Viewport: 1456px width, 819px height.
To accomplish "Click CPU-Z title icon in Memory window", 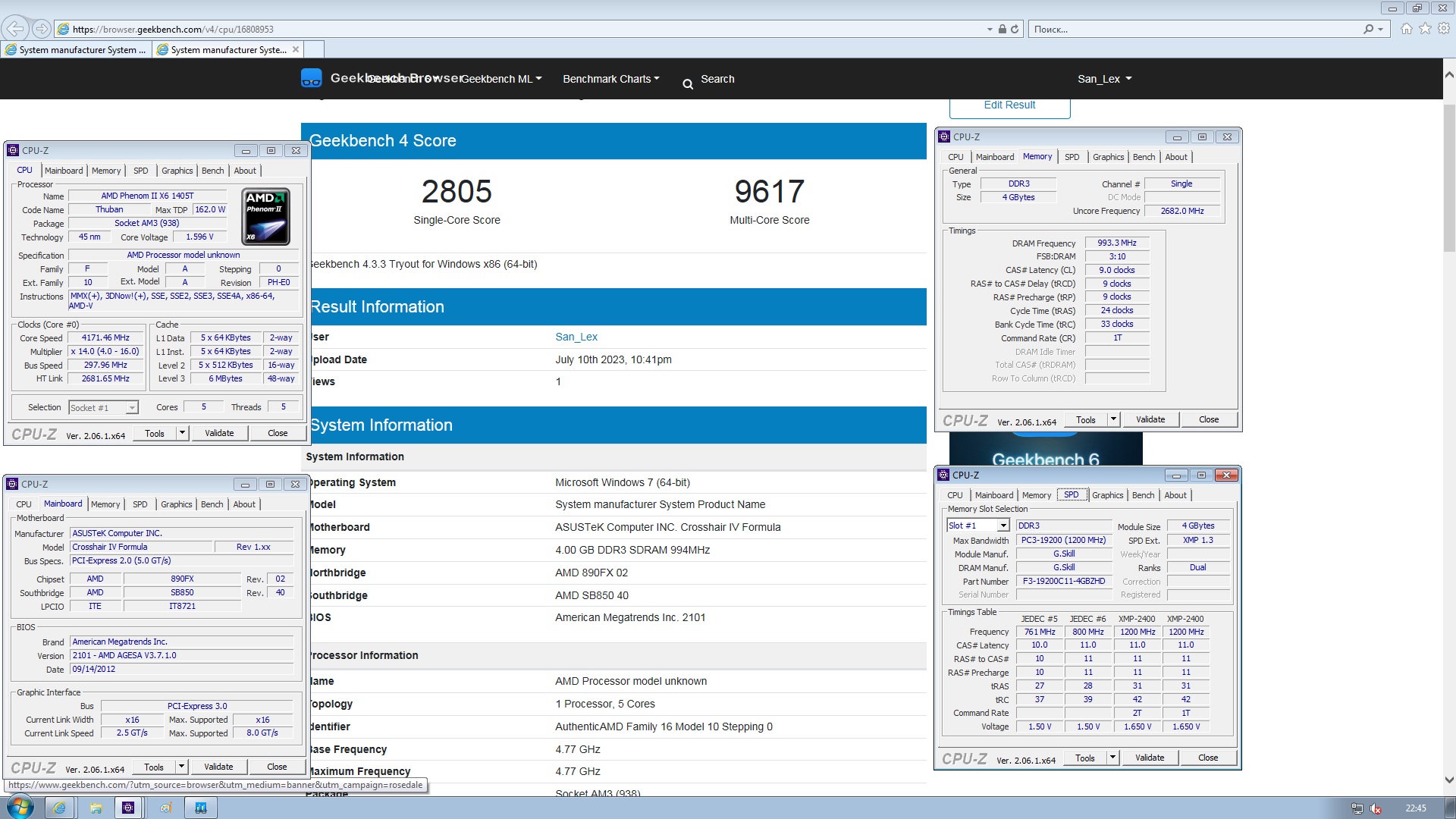I will [944, 136].
